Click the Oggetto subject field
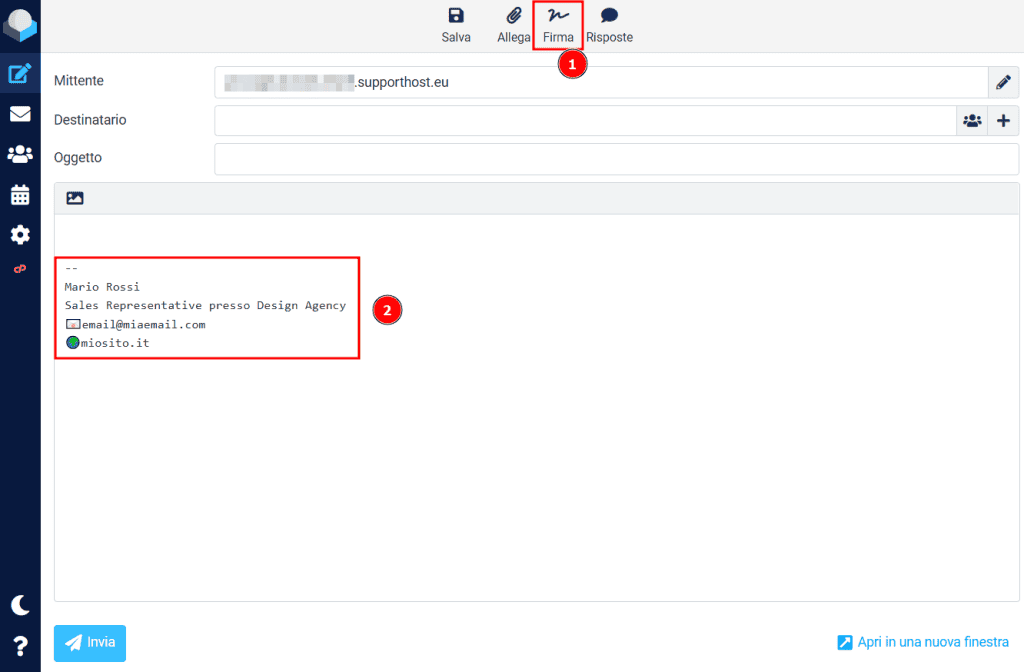This screenshot has width=1024, height=672. (x=616, y=159)
